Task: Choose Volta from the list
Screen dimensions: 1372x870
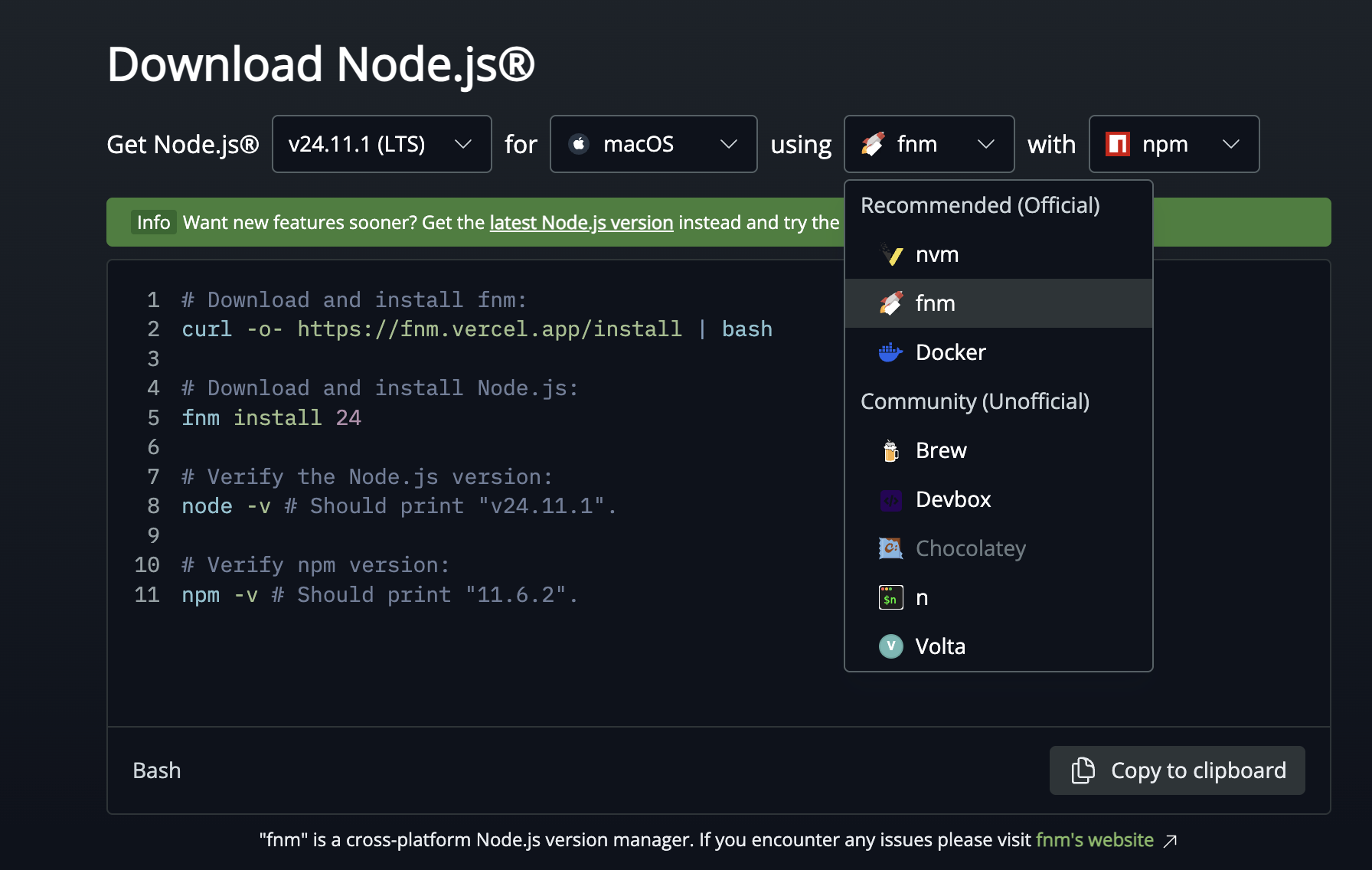Action: [998, 646]
